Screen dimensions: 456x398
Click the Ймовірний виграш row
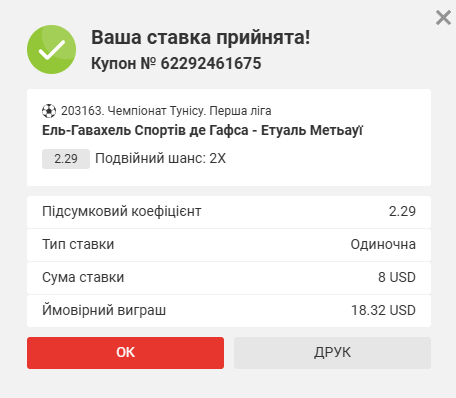[229, 311]
